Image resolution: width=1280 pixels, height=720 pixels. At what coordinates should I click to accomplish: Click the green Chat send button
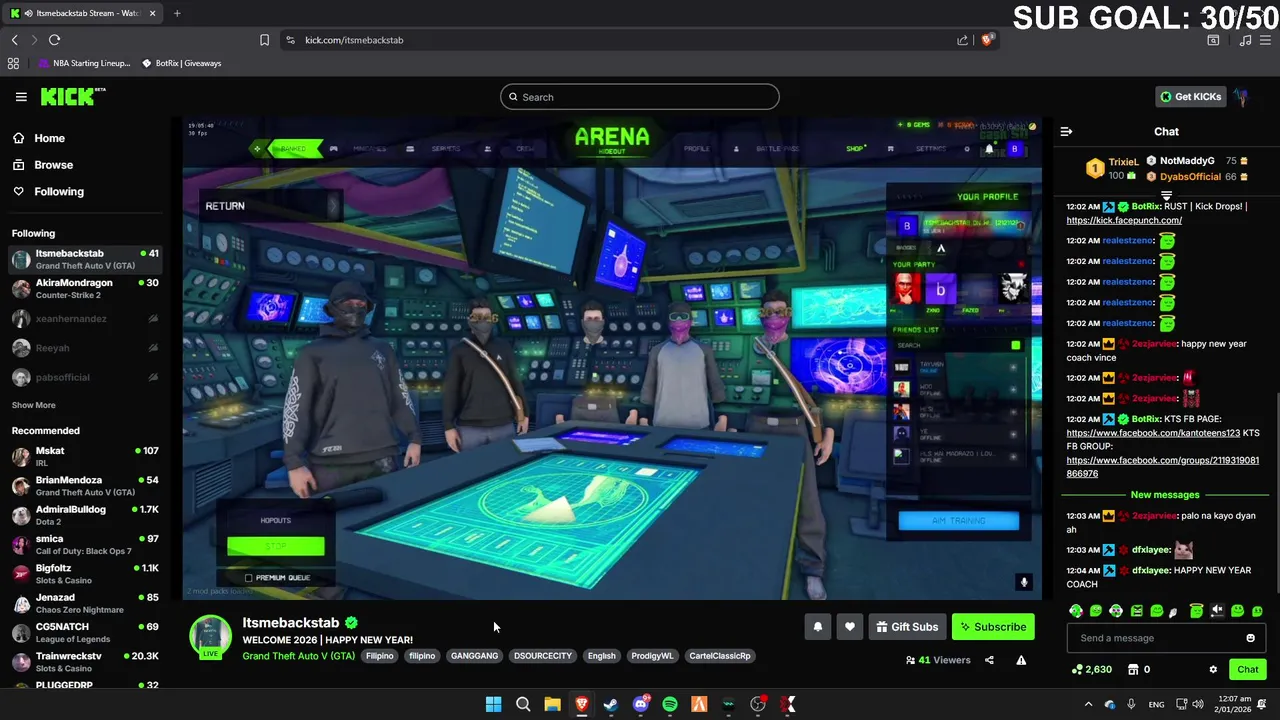tap(1247, 669)
